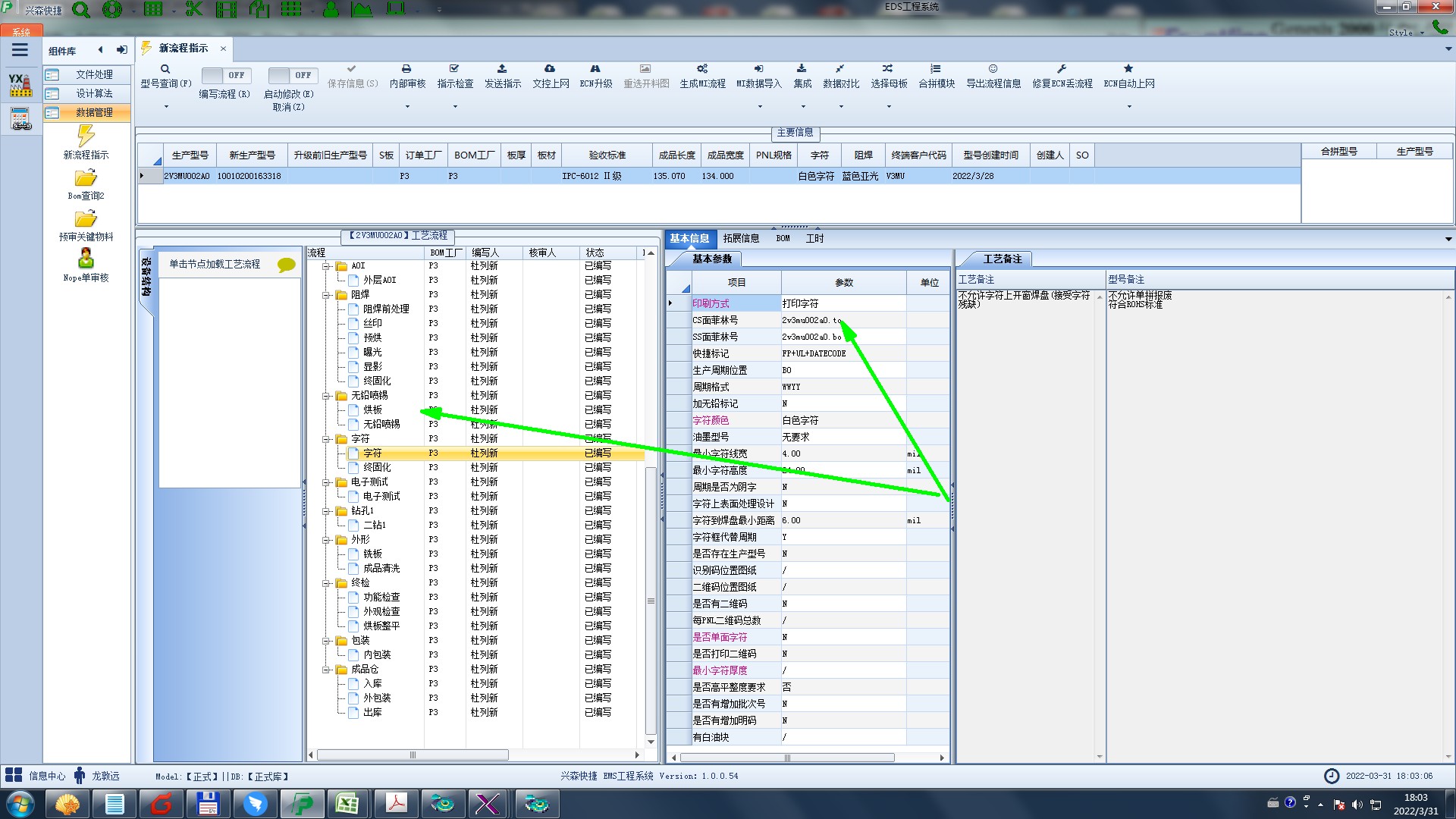The height and width of the screenshot is (819, 1456).
Task: Click the ECN自动上网 star icon
Action: (x=1128, y=69)
